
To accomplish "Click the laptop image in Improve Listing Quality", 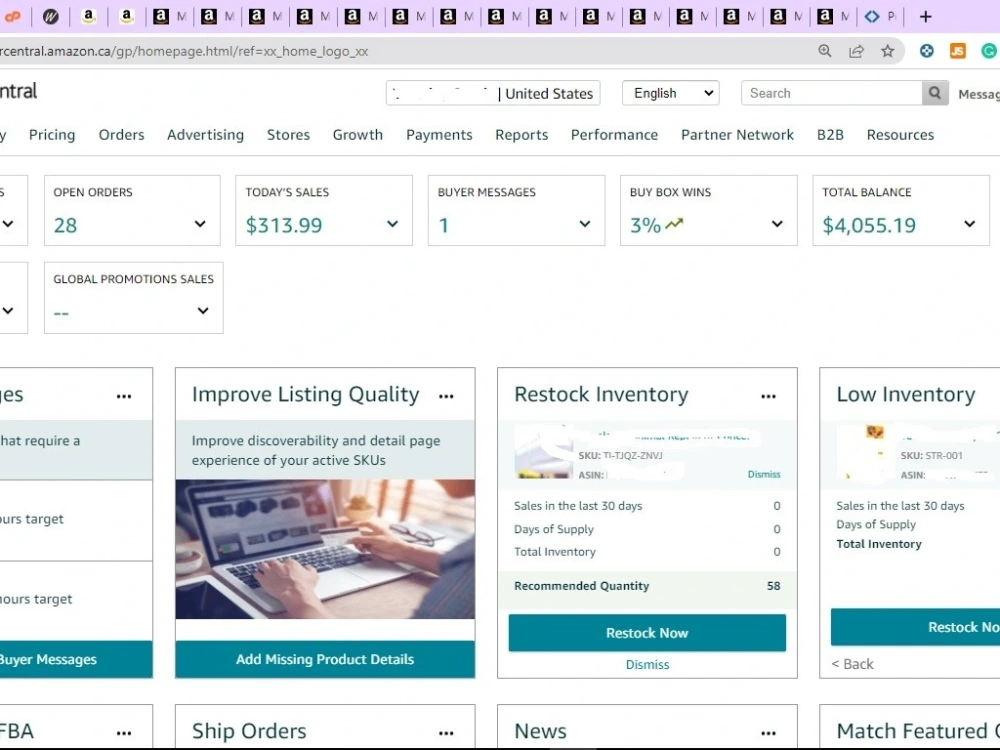I will [x=325, y=549].
